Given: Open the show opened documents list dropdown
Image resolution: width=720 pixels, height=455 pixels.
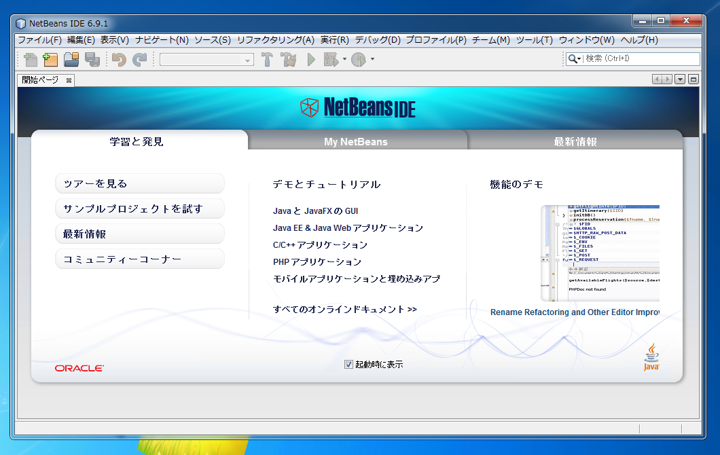Looking at the screenshot, I should click(x=680, y=79).
